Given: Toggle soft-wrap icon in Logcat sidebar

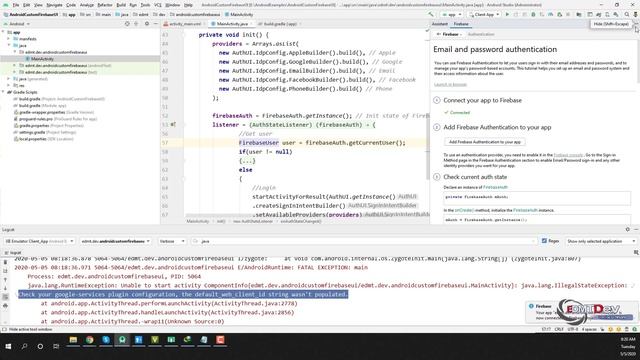Looking at the screenshot, I should [x=5, y=297].
